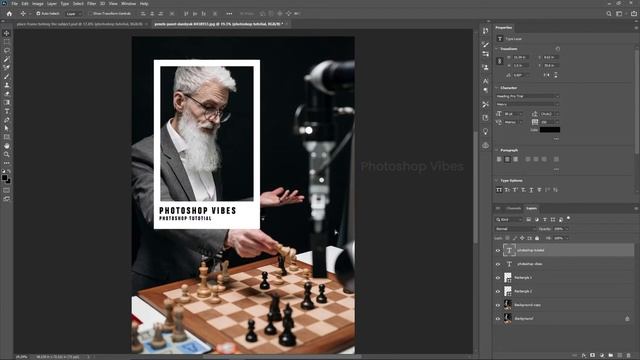
Task: Filter layers by pixel layers icon
Action: (529, 220)
